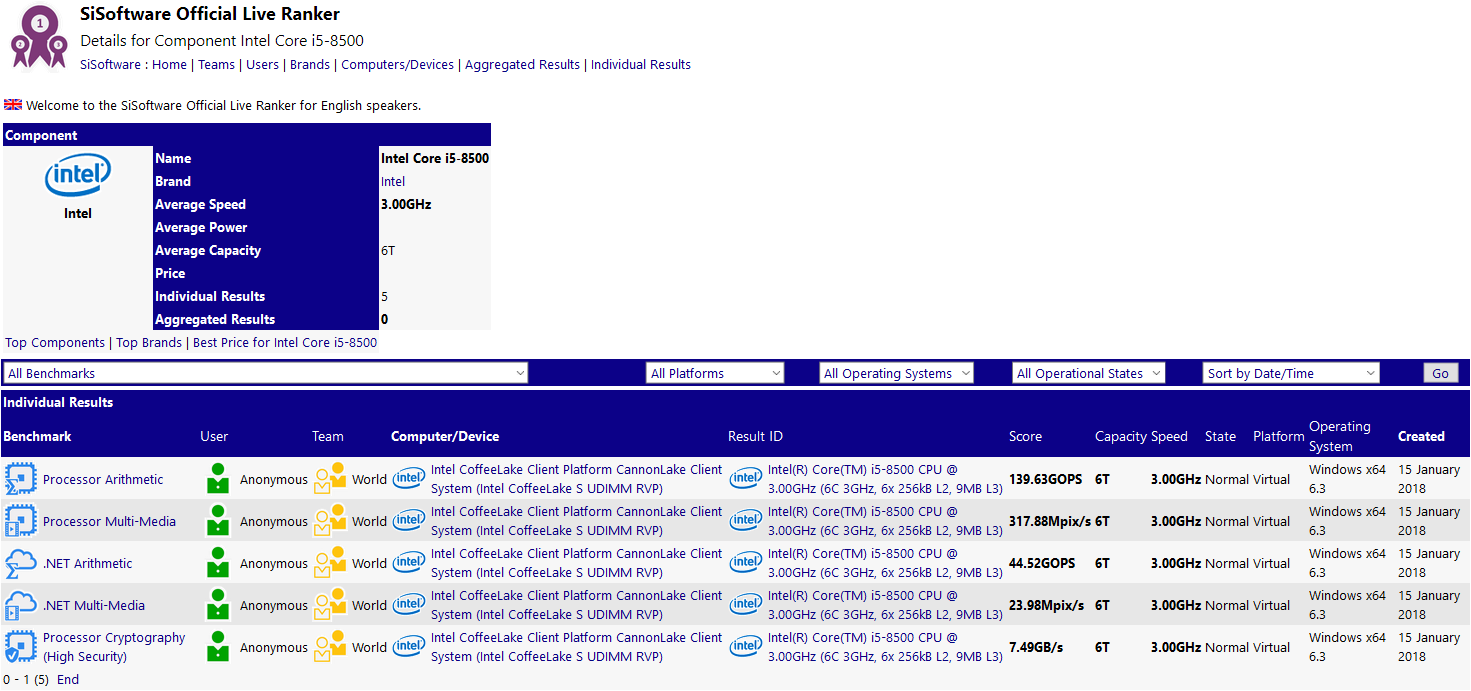Click yellow team icon in .NET Arithmetic row
1471x691 pixels.
click(330, 563)
